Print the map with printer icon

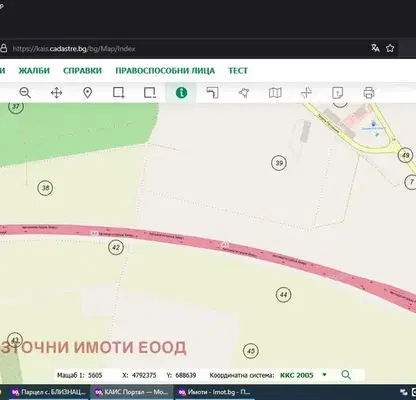coord(369,93)
